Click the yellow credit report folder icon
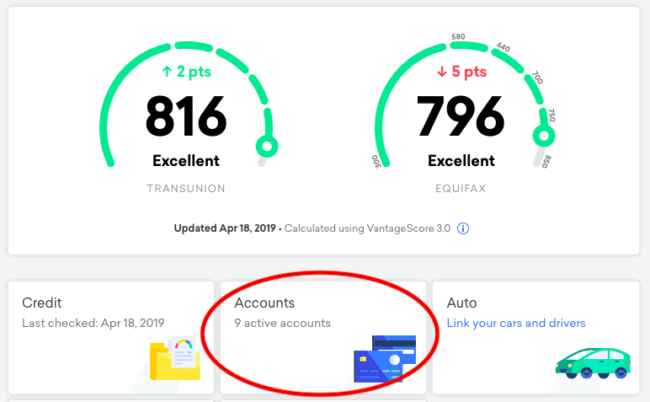Screen dimensions: 650x402 [x=175, y=358]
